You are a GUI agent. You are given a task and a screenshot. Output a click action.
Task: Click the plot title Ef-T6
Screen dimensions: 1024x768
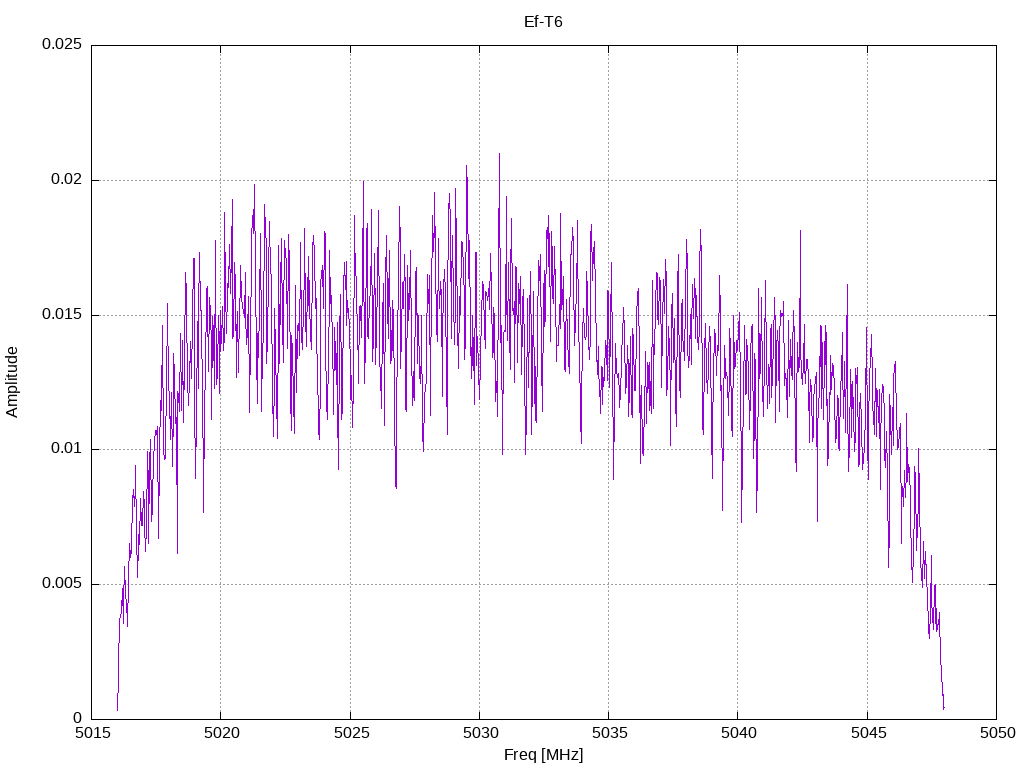click(x=543, y=22)
